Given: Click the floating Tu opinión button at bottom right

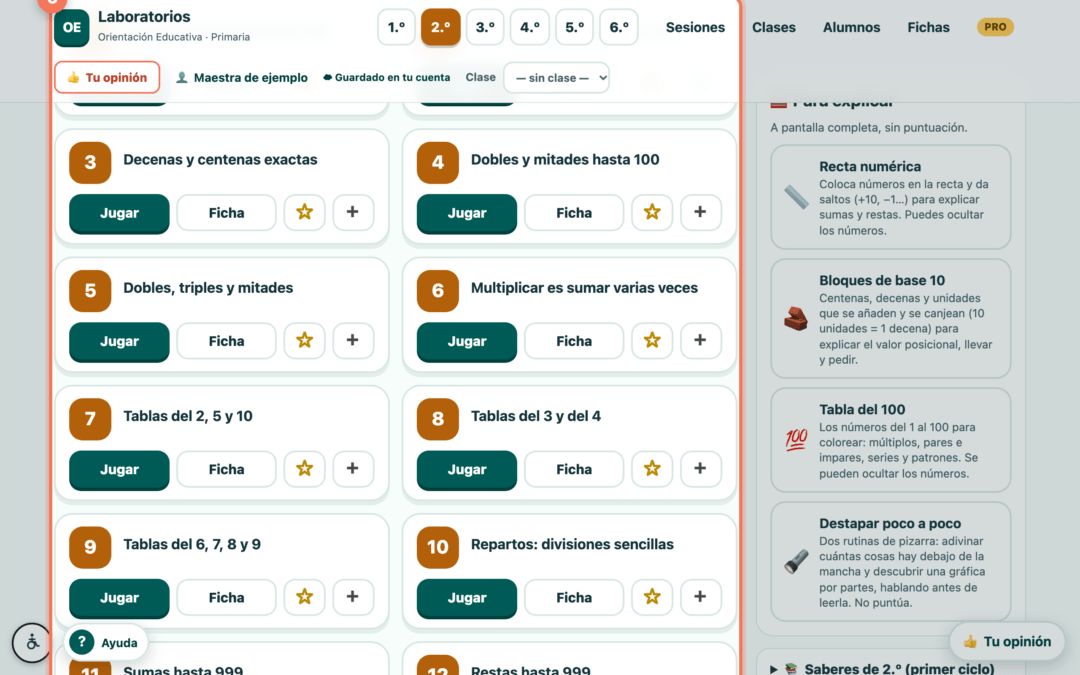Looking at the screenshot, I should [1007, 641].
